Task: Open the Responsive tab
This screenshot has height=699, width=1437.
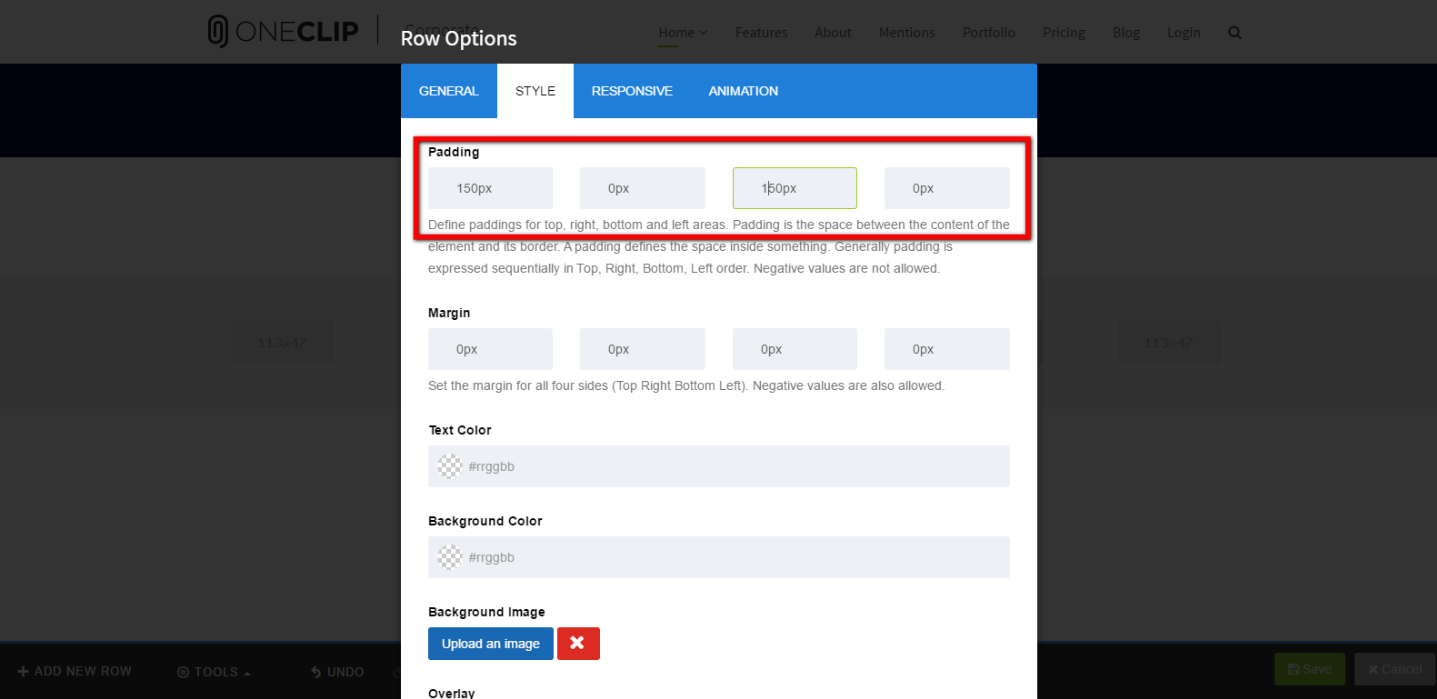Action: 631,91
